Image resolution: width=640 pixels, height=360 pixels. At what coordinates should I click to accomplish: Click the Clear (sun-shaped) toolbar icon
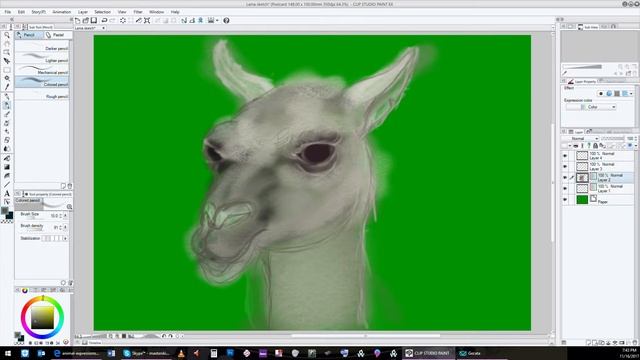click(123, 20)
